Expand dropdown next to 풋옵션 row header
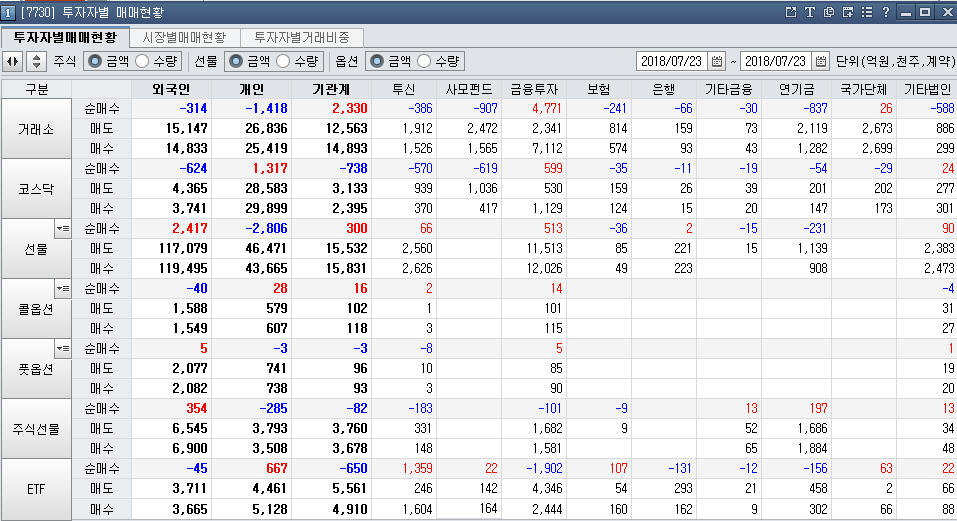 pyautogui.click(x=62, y=349)
